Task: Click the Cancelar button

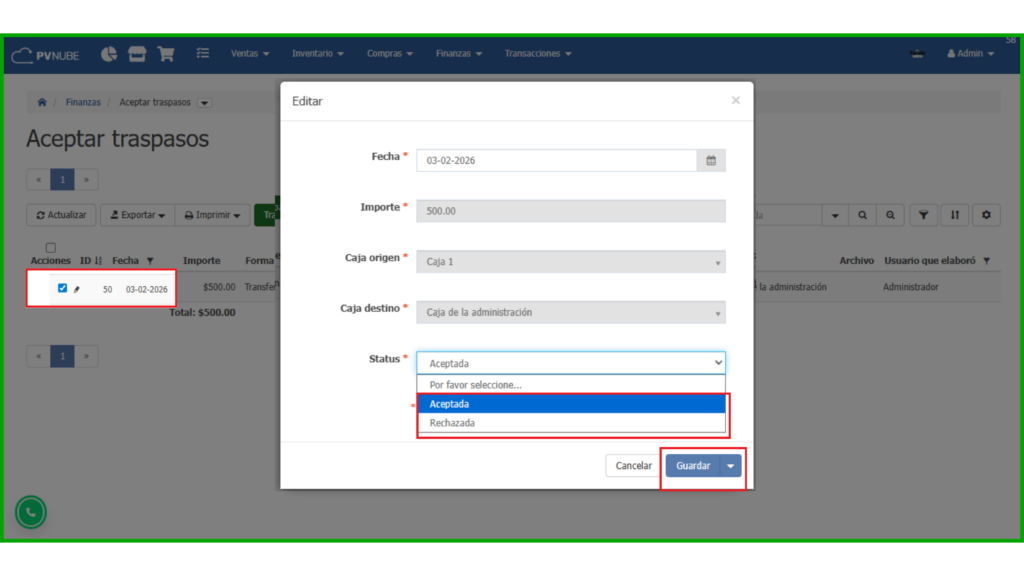Action: tap(633, 466)
